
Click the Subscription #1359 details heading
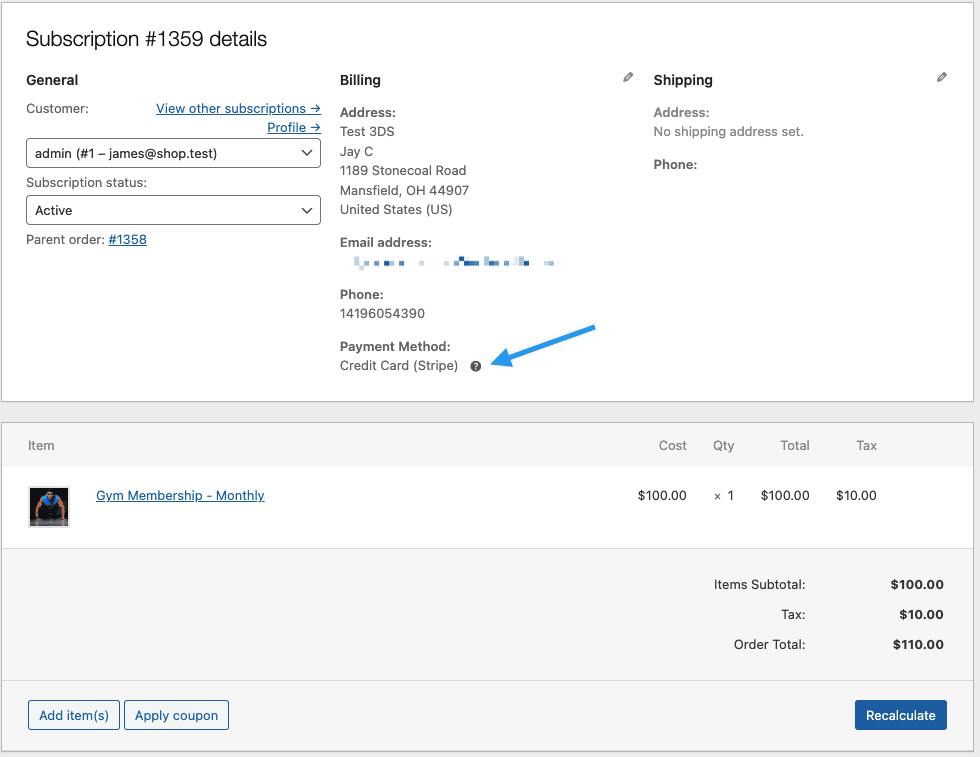coord(146,39)
